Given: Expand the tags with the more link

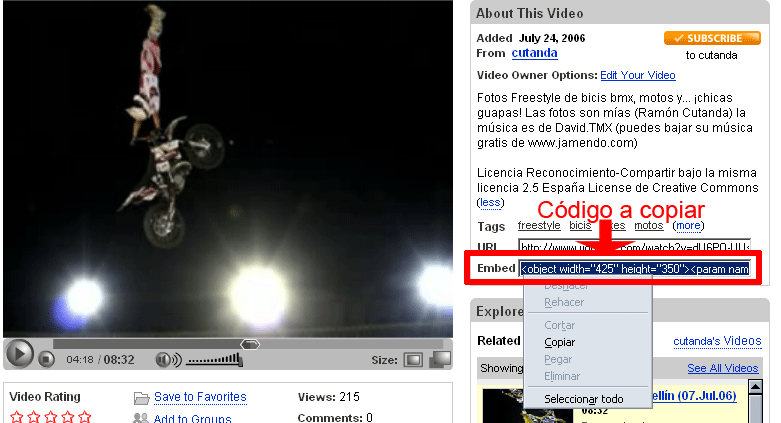Looking at the screenshot, I should pyautogui.click(x=688, y=226).
